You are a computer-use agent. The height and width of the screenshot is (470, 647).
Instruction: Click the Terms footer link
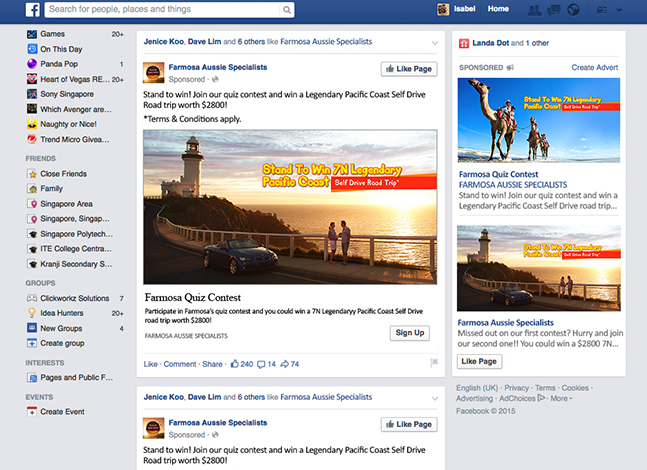[x=545, y=388]
